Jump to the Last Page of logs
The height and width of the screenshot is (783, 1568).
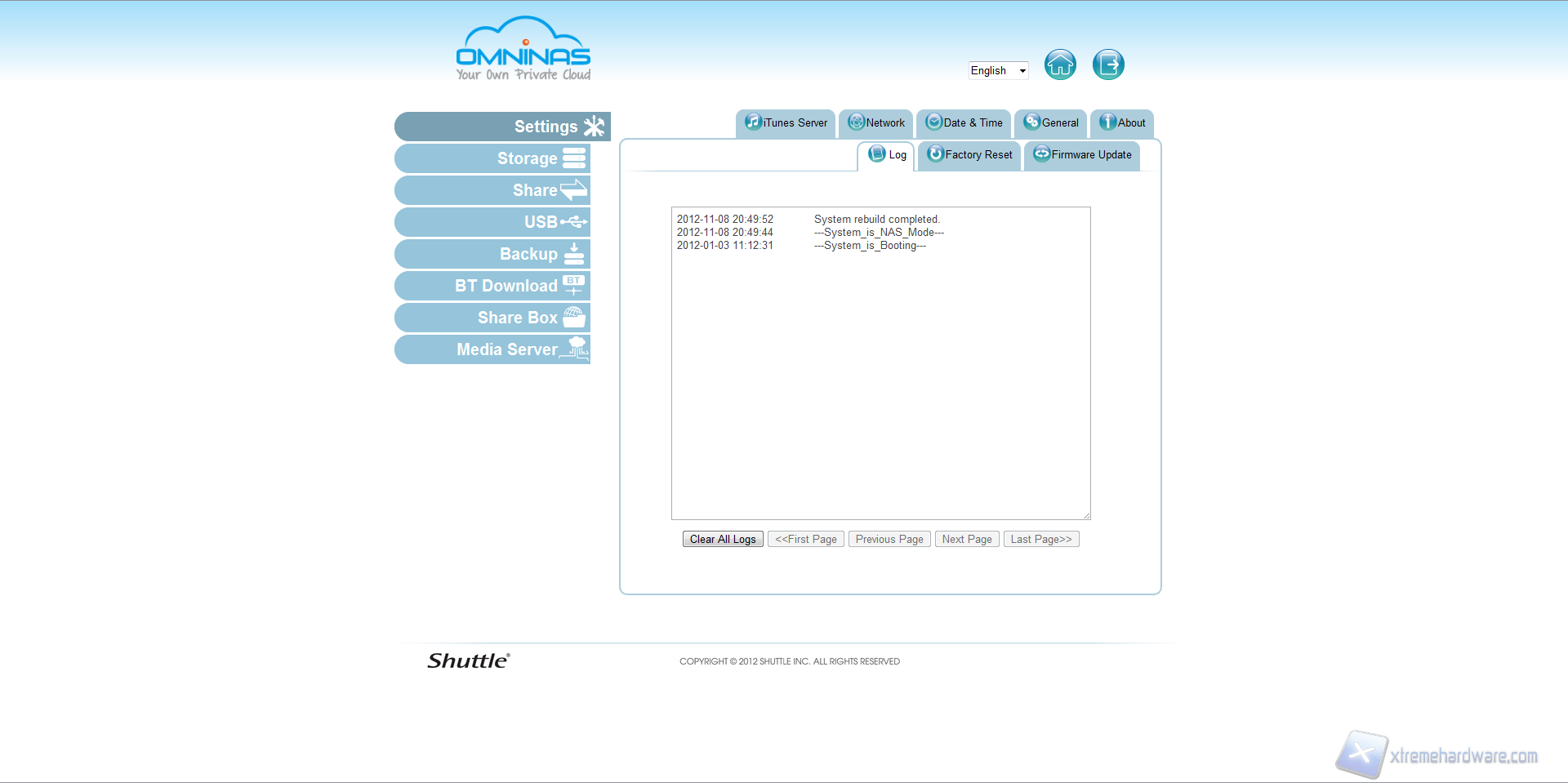[x=1041, y=540]
